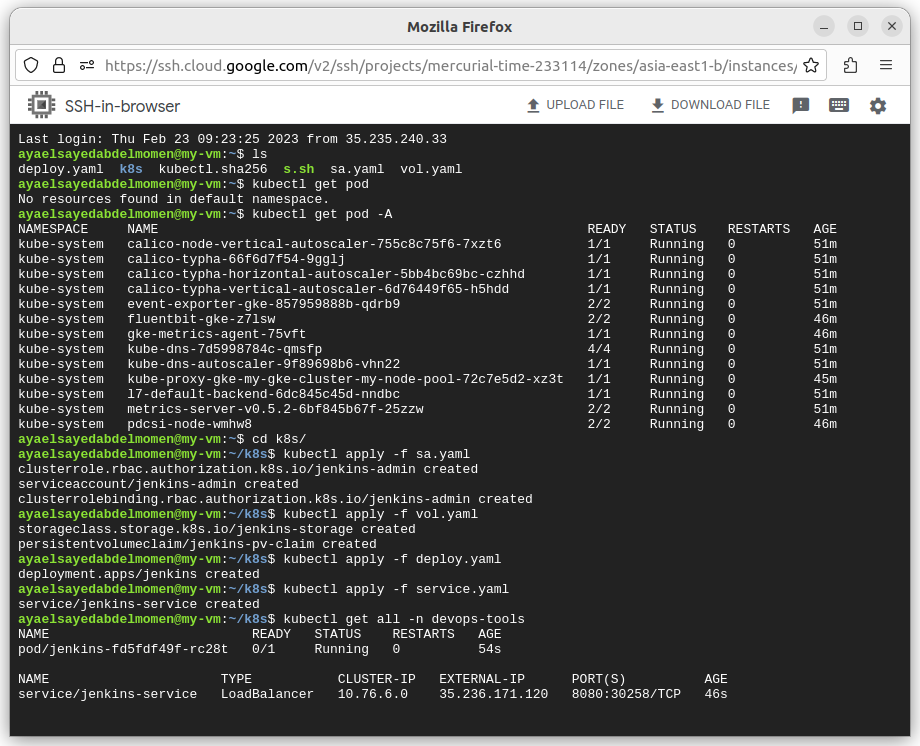
Task: Click the SSH-in-browser chip logo
Action: 41,105
